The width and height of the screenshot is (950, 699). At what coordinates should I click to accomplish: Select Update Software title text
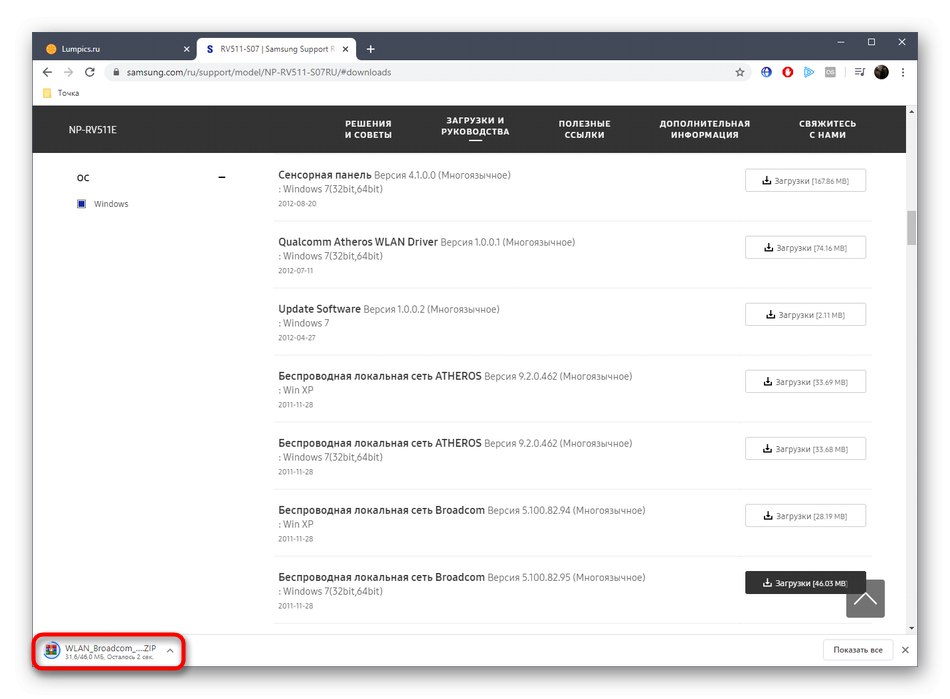tap(319, 309)
